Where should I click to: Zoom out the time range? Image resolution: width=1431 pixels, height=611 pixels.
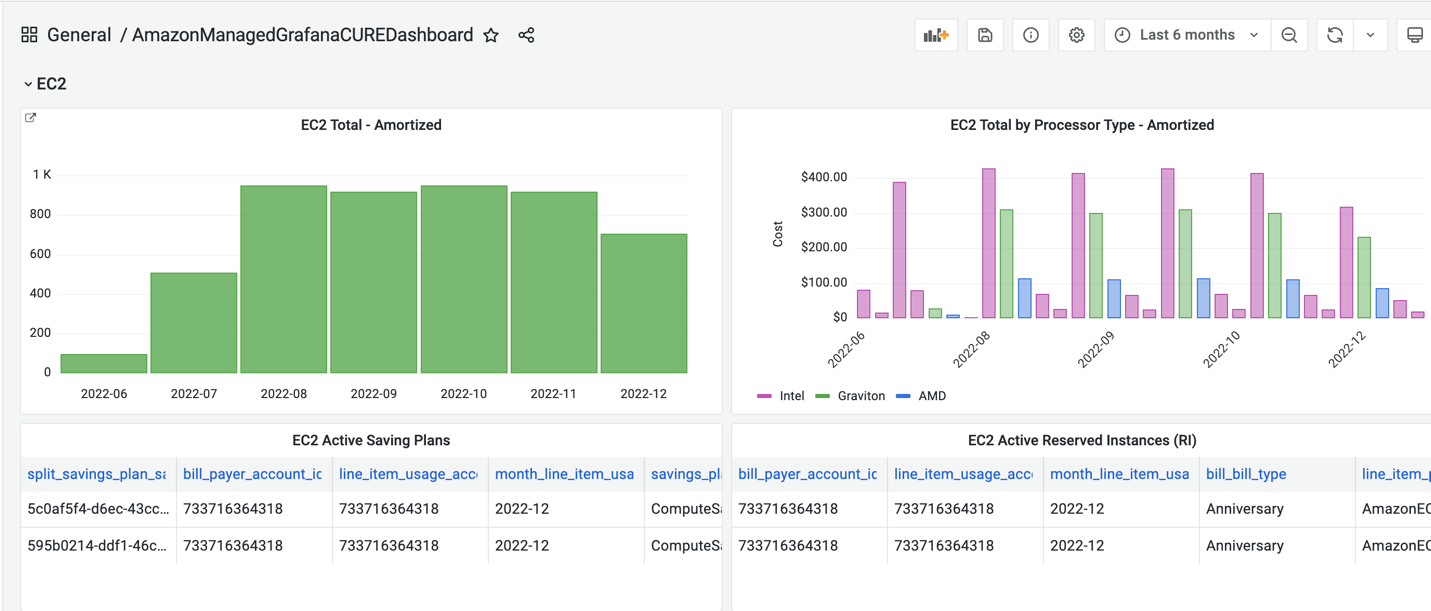1290,34
